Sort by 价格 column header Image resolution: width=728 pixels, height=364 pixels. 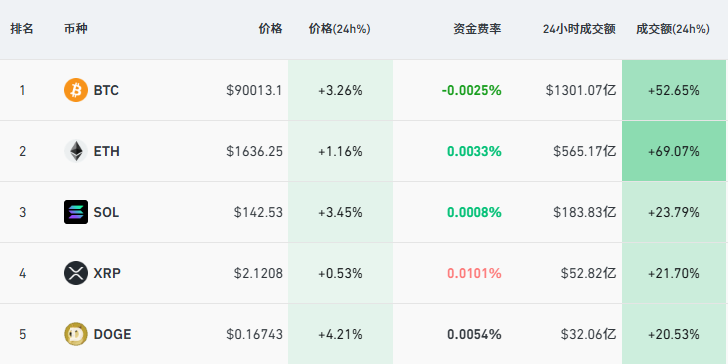point(270,29)
